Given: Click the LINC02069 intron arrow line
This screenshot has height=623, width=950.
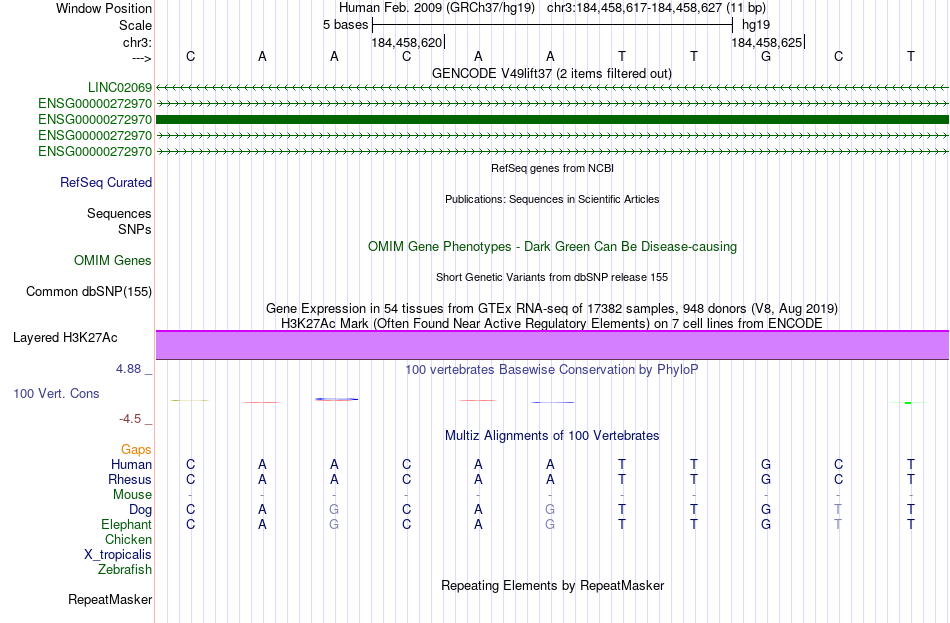Looking at the screenshot, I should (552, 88).
